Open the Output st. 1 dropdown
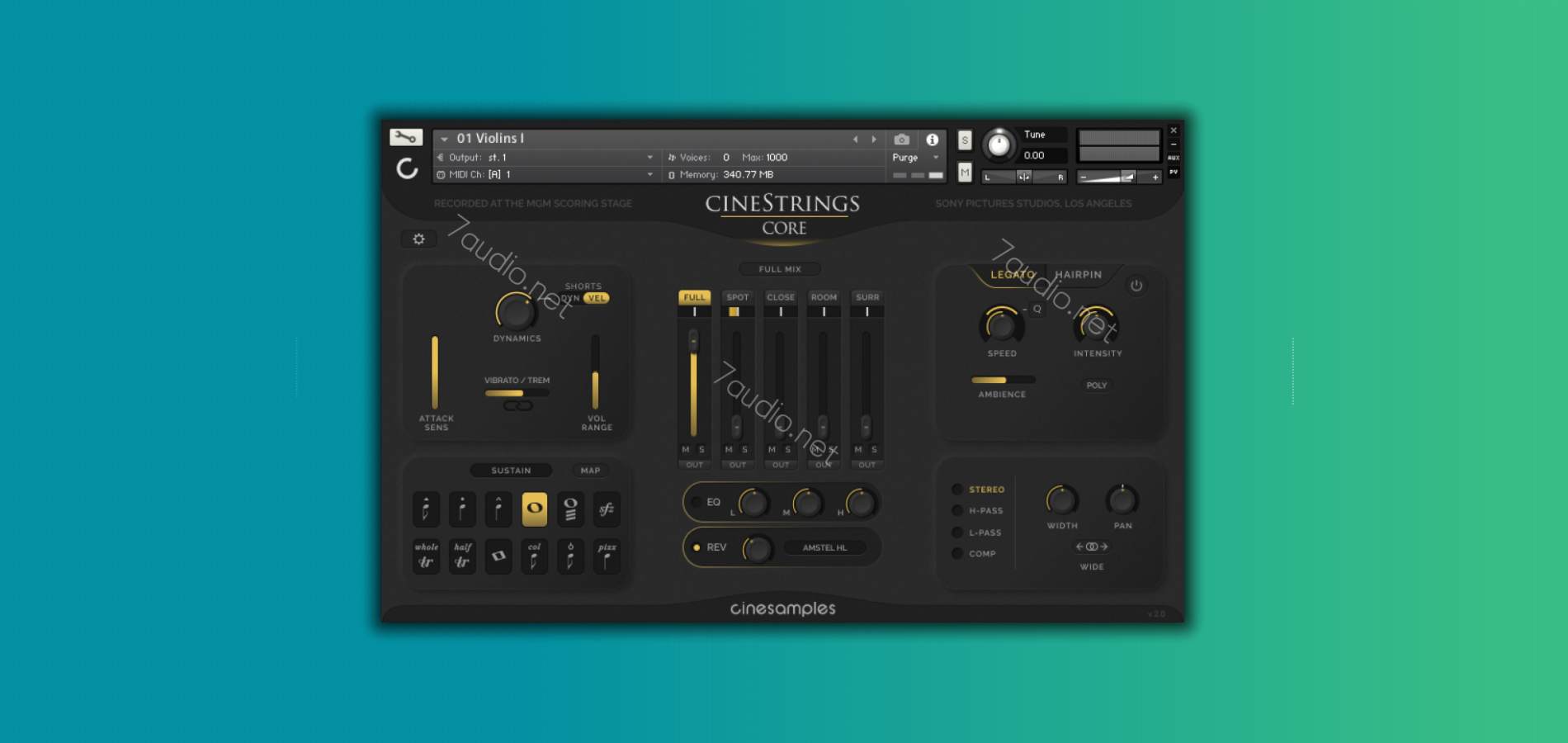1568x743 pixels. coord(546,158)
